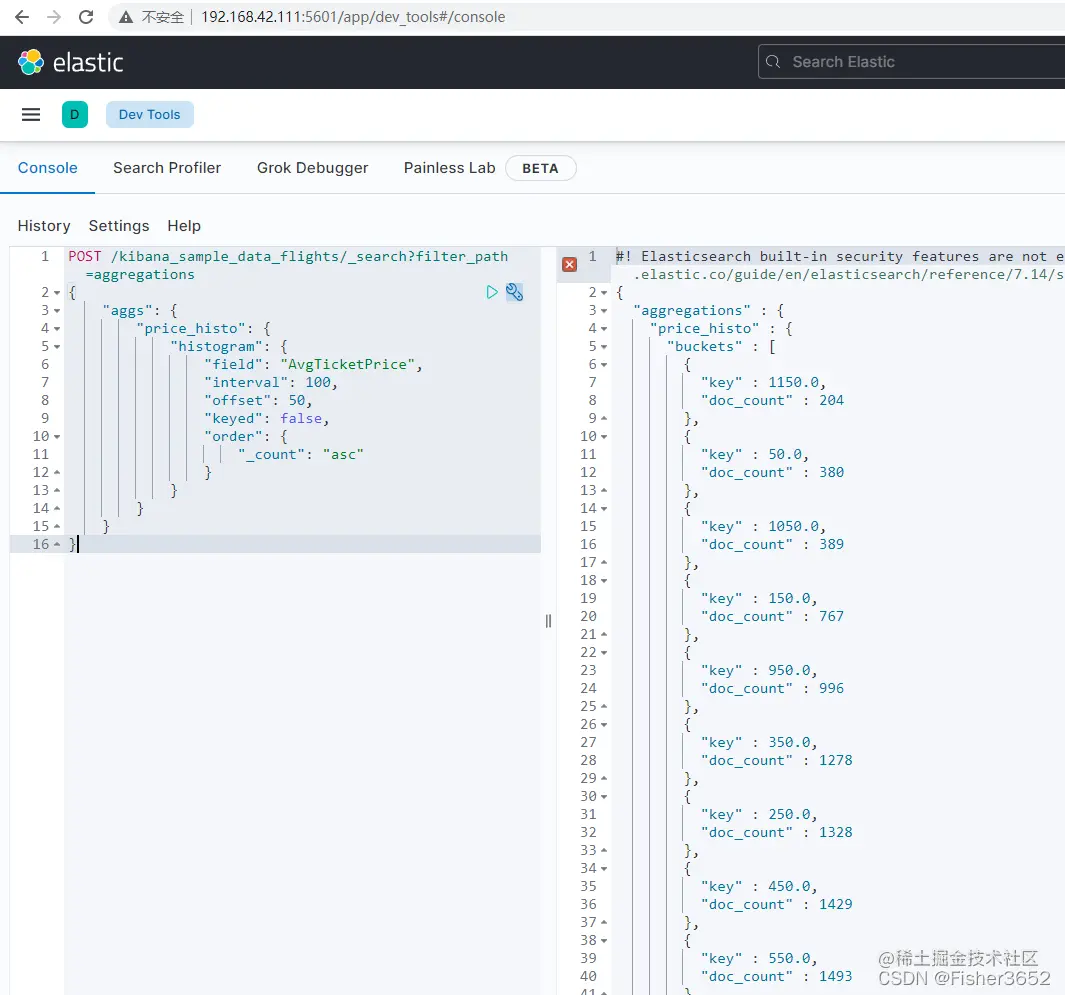Click the green D space avatar

coord(75,114)
